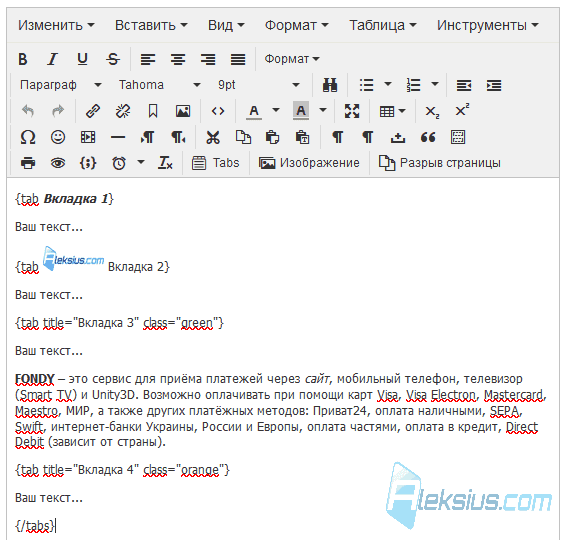Align text left
The height and width of the screenshot is (540, 564).
148,59
